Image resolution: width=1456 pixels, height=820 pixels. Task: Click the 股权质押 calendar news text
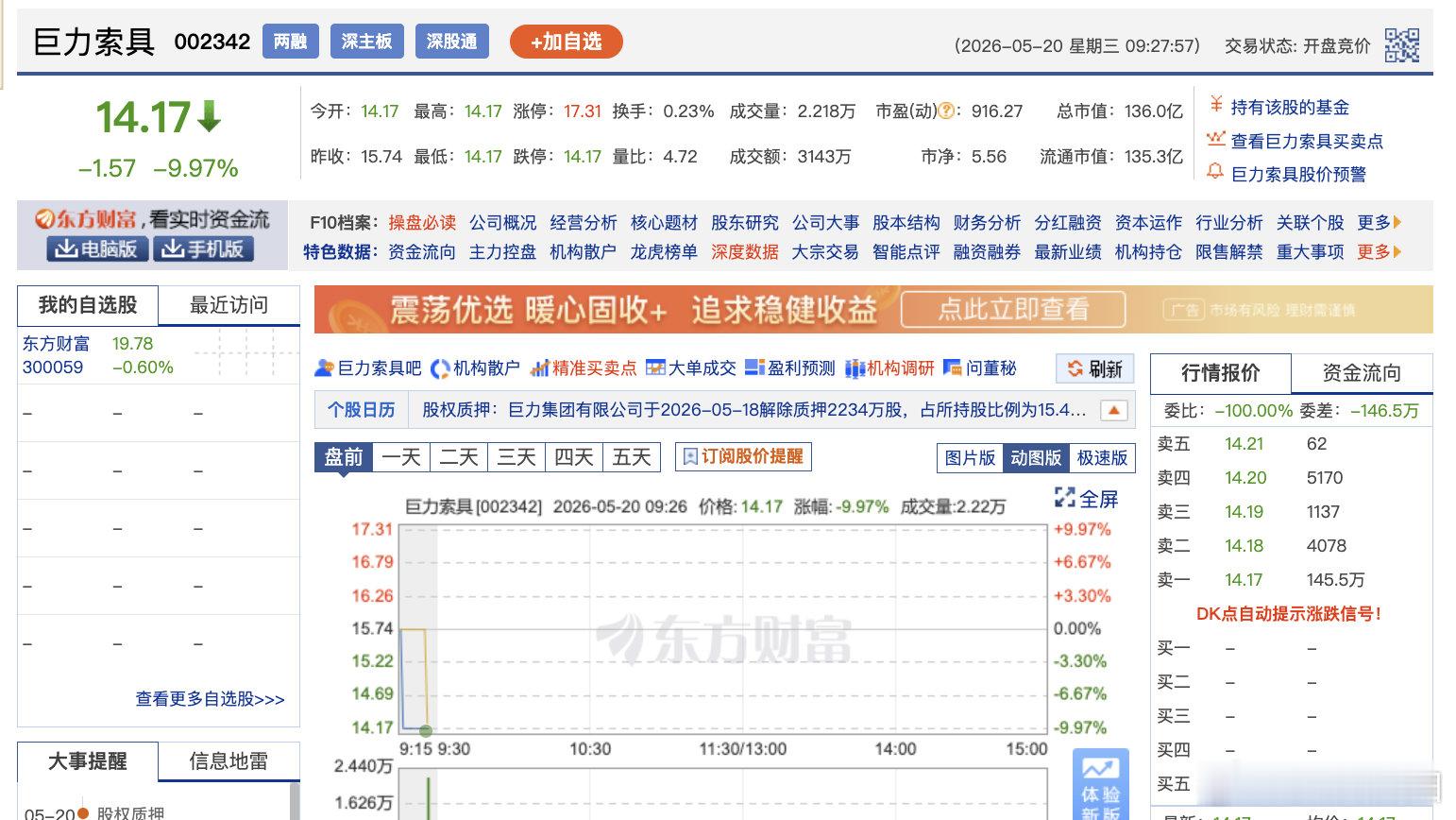[x=753, y=410]
